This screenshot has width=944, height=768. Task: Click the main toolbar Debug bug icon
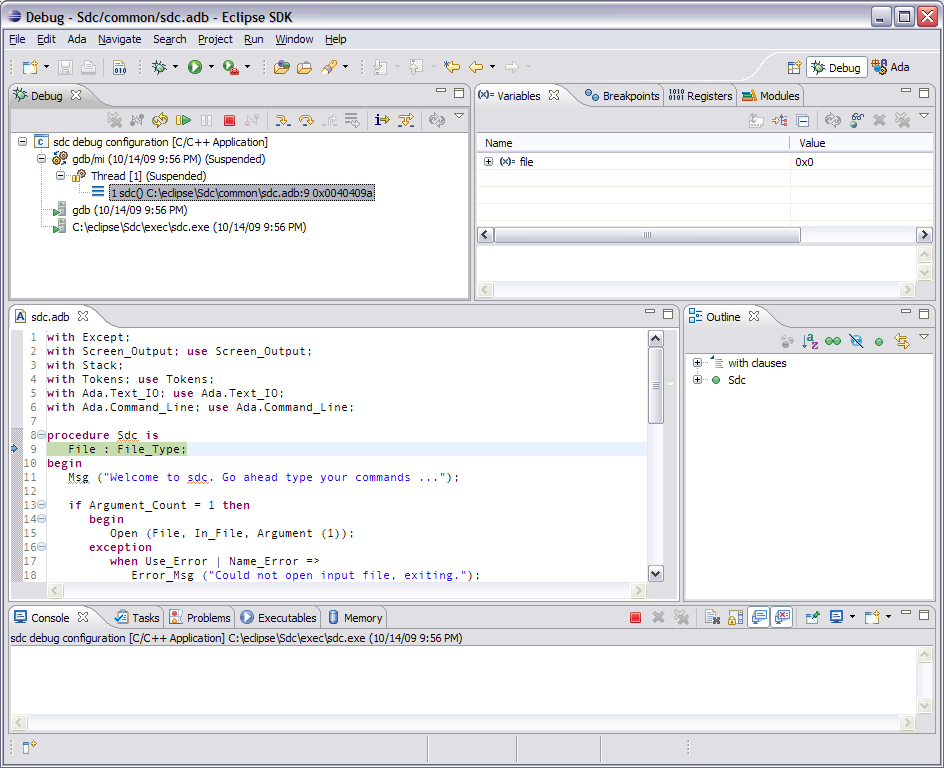coord(159,67)
